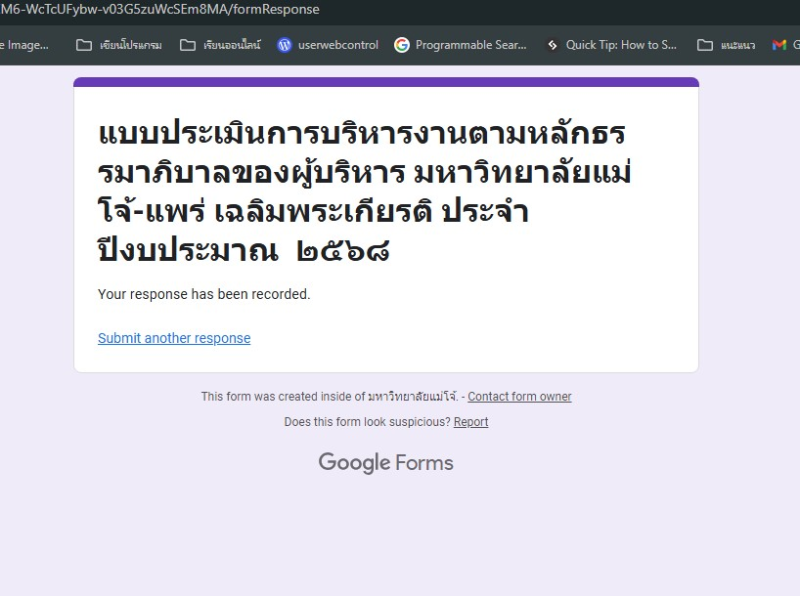This screenshot has width=800, height=596.
Task: Open the Programmable Search Google bookmark
Action: [460, 45]
